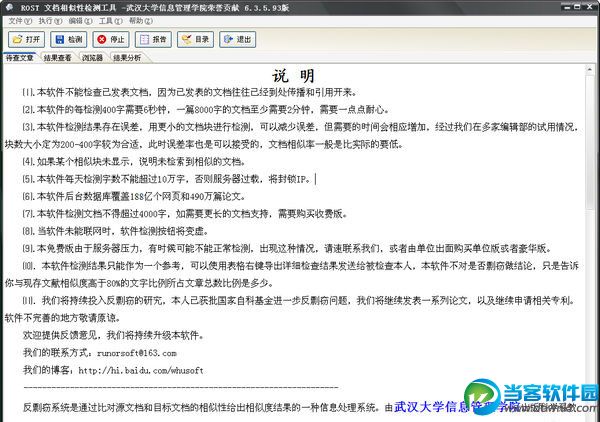
Task: Click the vertical scrollbar thumb
Action: tap(590, 142)
